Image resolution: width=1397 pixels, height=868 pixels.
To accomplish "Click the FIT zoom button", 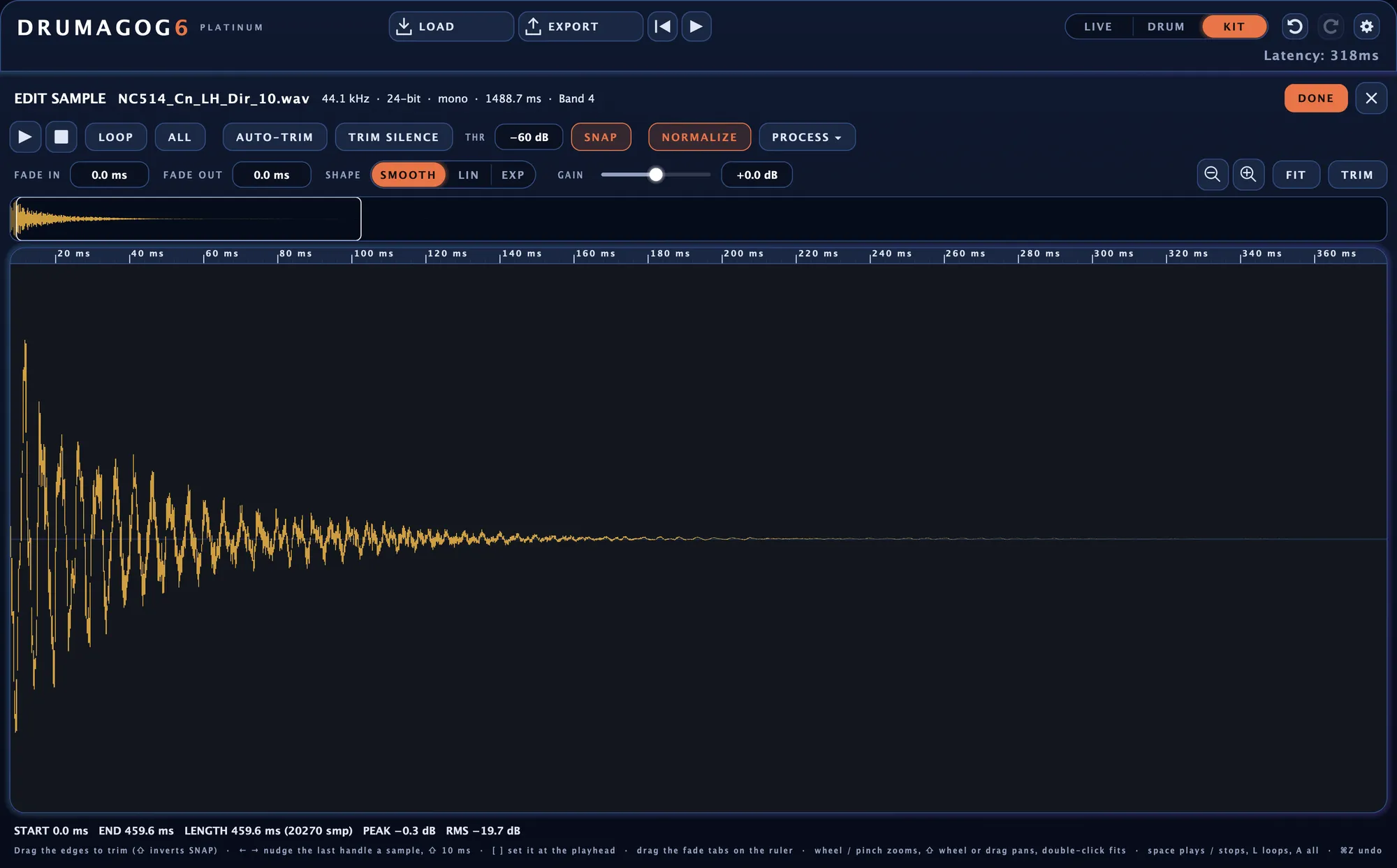I will point(1296,175).
